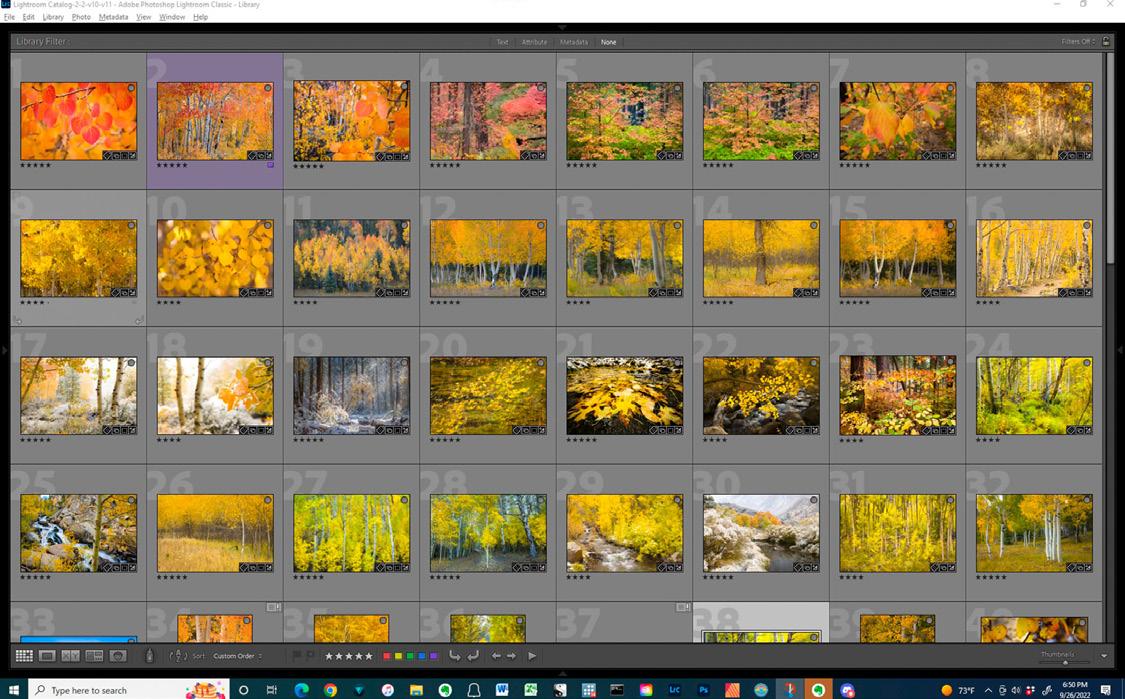Toggle the filter lock icon
The width and height of the screenshot is (1125, 699).
click(1106, 42)
